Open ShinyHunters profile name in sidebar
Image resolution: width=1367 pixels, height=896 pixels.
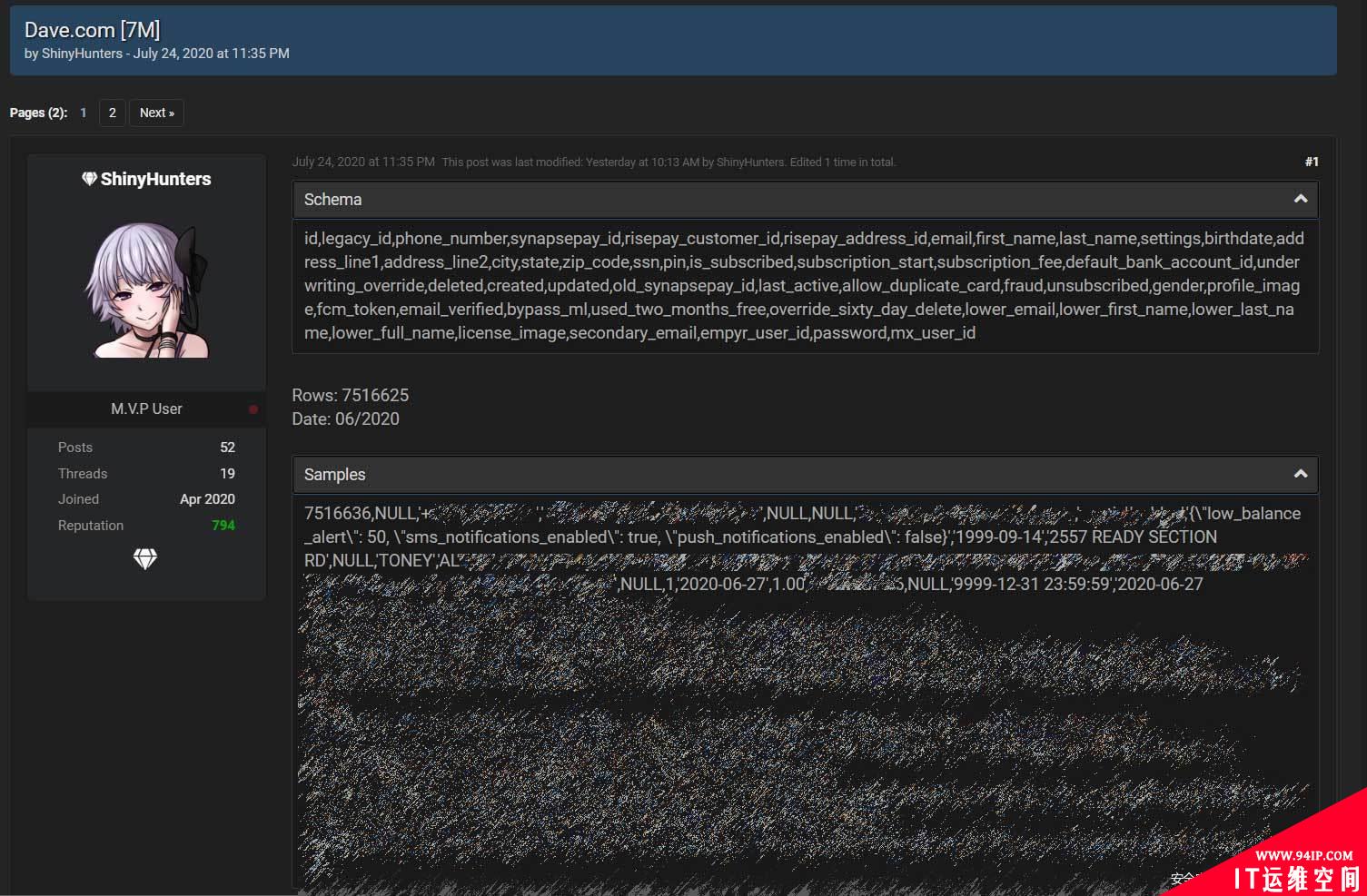click(x=155, y=179)
